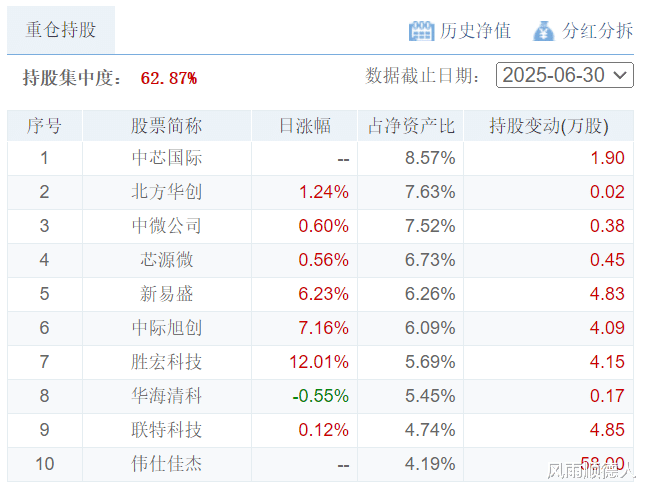Click 1.24% daily change for 北方华创
Viewport: 646px width, 492px height.
point(324,192)
